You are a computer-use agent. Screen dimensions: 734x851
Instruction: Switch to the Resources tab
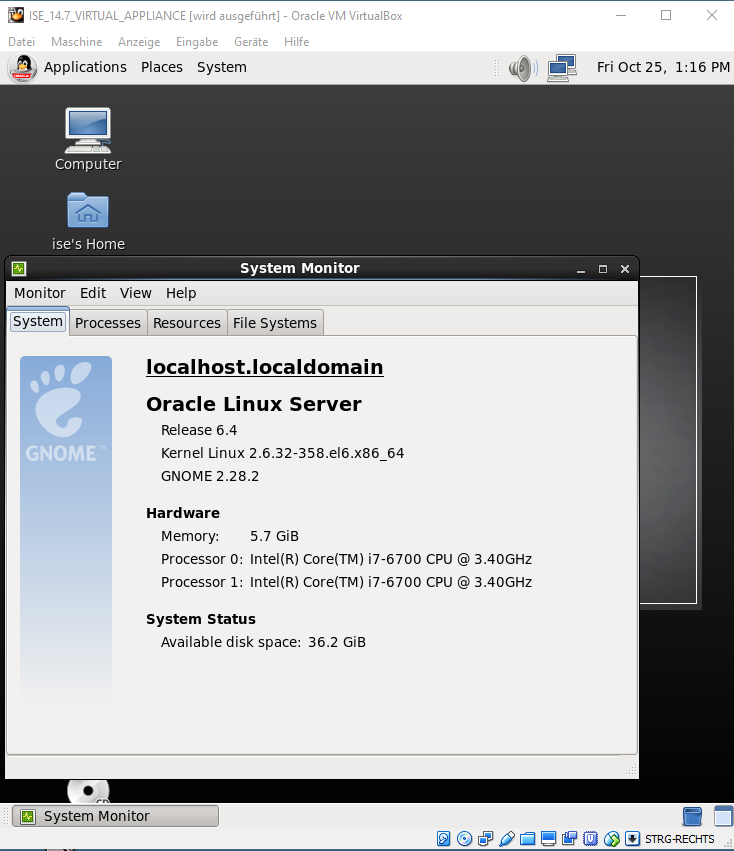[187, 323]
